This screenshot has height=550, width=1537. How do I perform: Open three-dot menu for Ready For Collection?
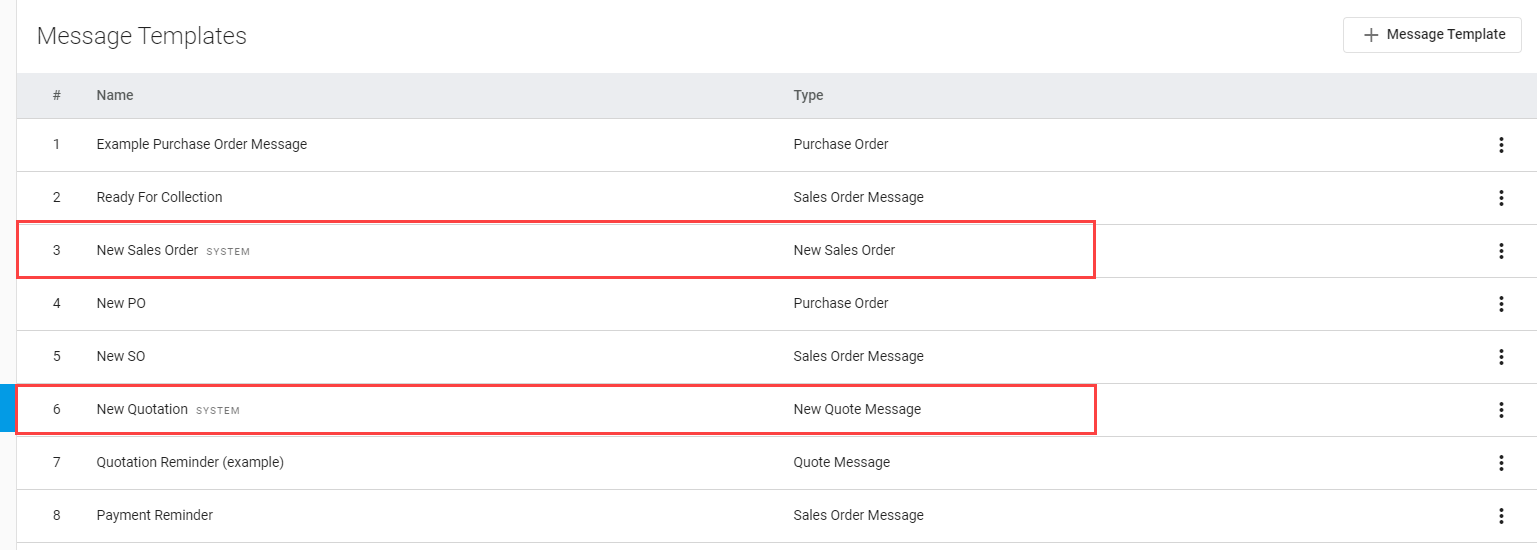[x=1500, y=198]
